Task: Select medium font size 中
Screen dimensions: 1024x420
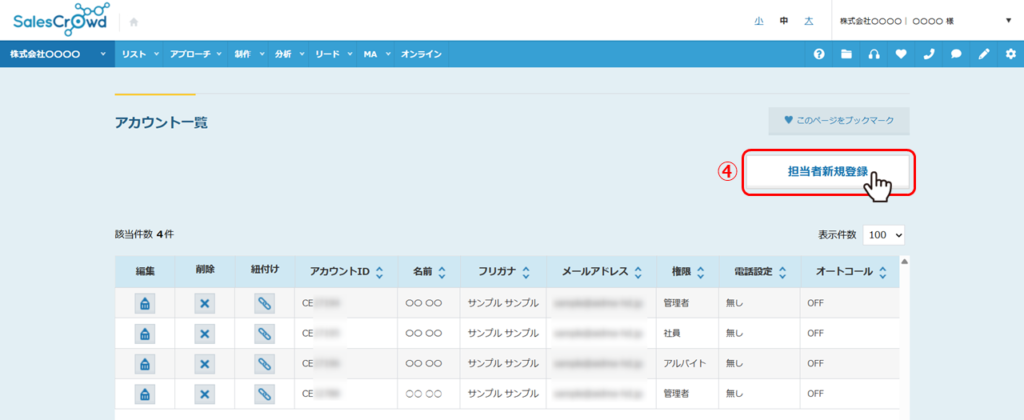Action: click(x=783, y=20)
